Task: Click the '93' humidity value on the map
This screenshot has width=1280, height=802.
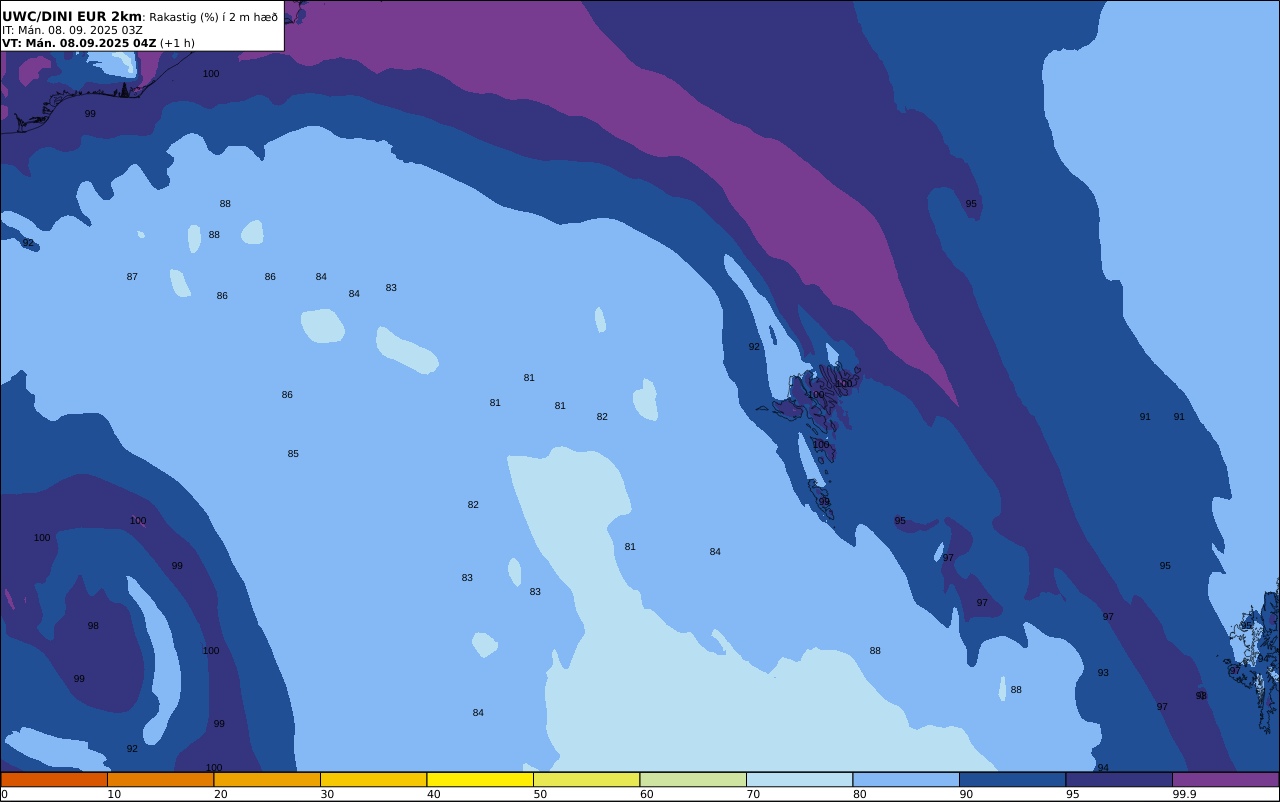Action: click(1103, 673)
